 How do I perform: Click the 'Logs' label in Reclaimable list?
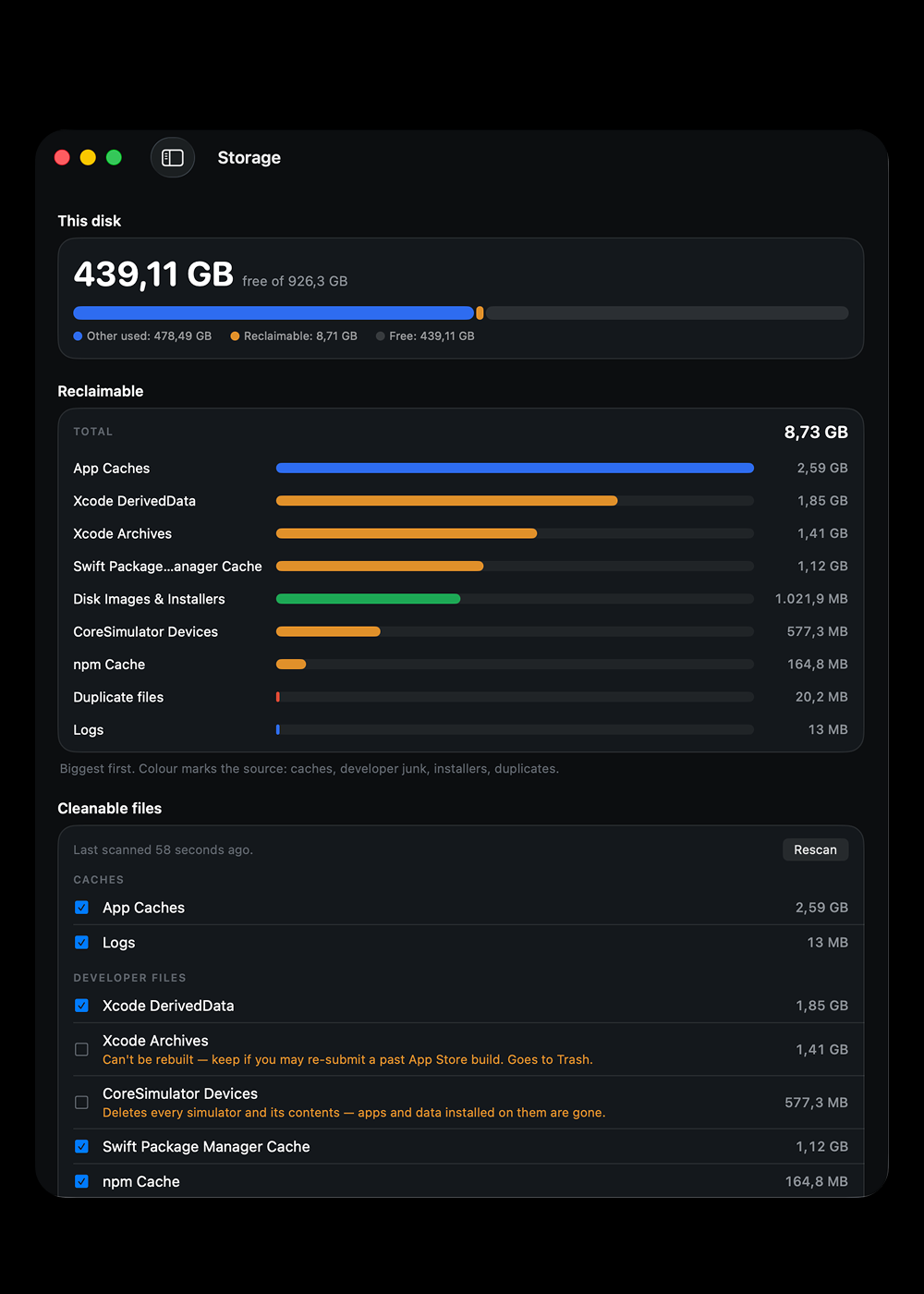pyautogui.click(x=89, y=730)
